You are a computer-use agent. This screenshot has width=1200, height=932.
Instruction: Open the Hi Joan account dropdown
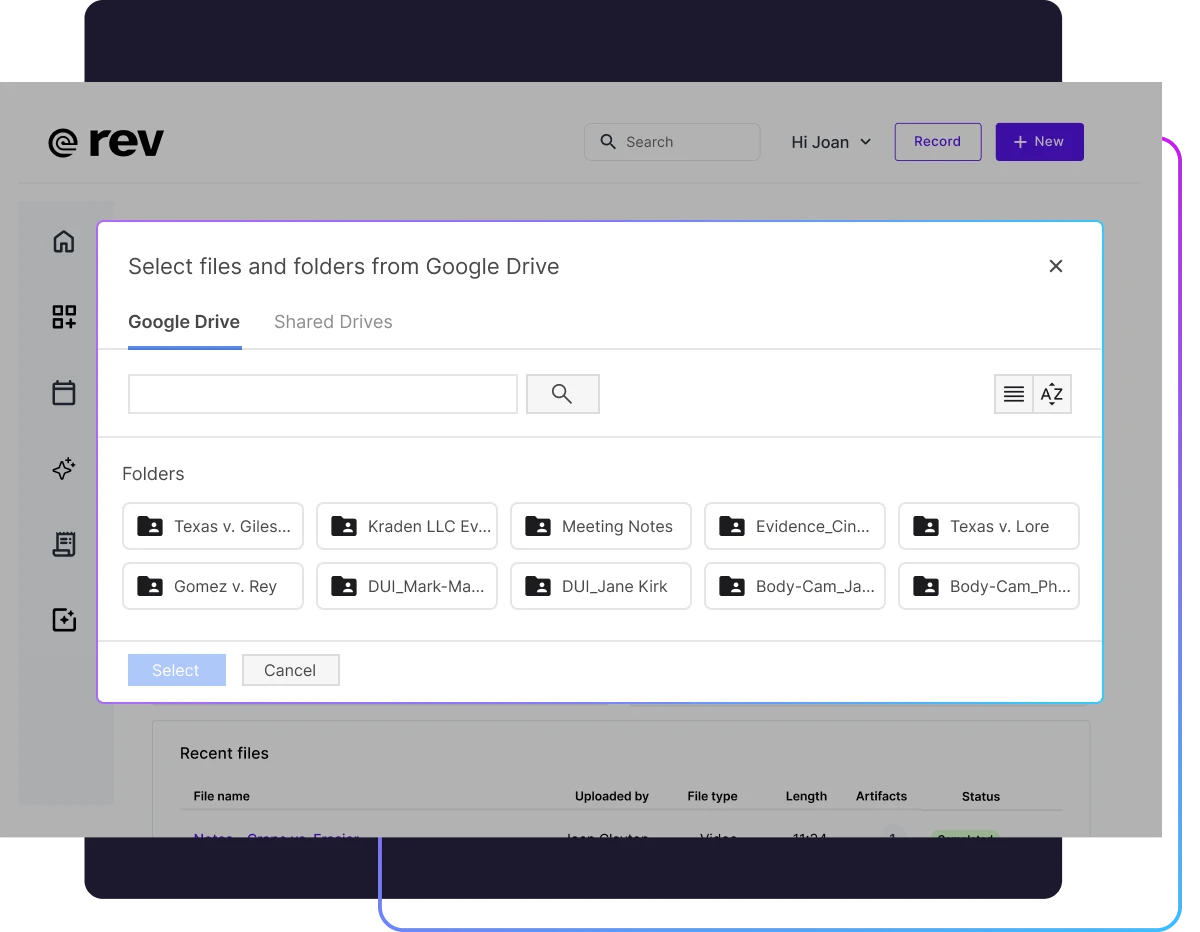(830, 141)
